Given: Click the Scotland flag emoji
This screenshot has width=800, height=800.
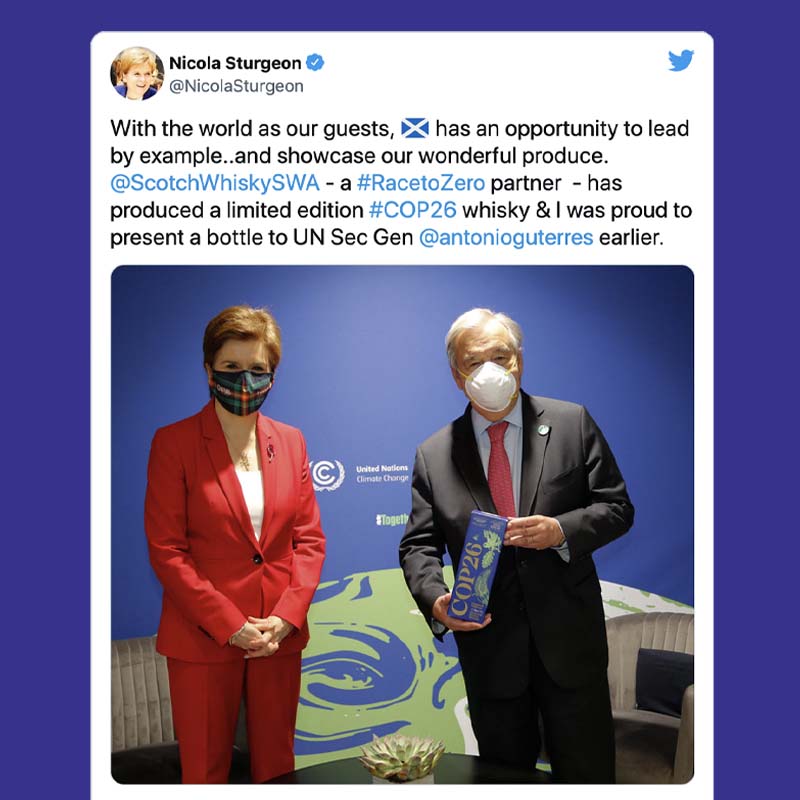Looking at the screenshot, I should [415, 129].
